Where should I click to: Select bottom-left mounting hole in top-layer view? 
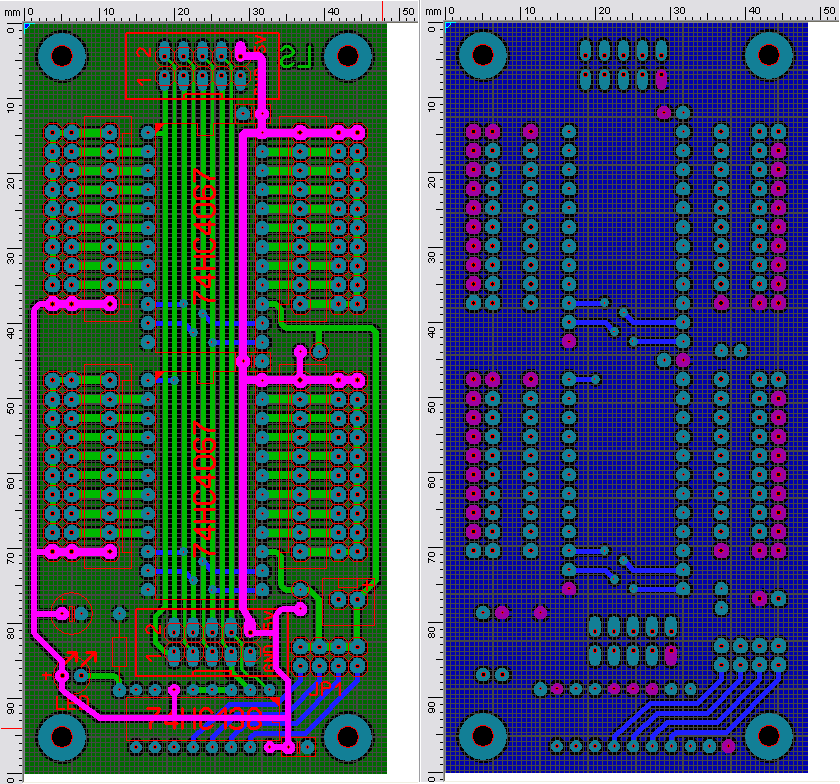click(62, 737)
